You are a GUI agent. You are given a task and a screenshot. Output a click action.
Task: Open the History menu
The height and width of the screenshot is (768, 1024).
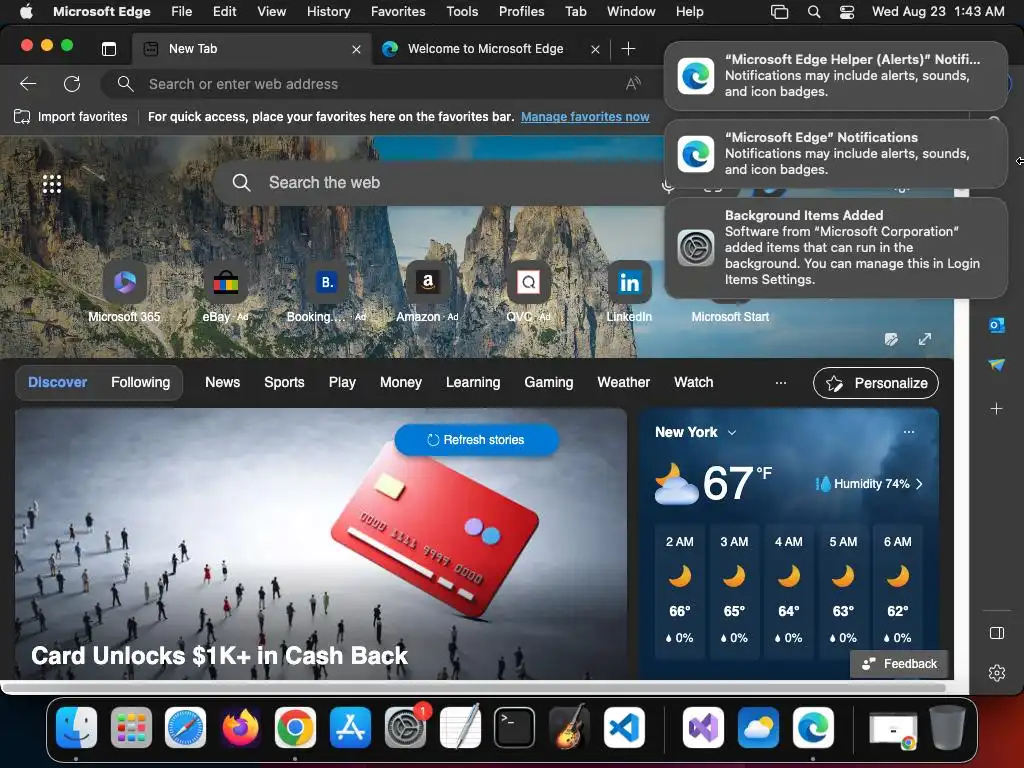pos(328,12)
